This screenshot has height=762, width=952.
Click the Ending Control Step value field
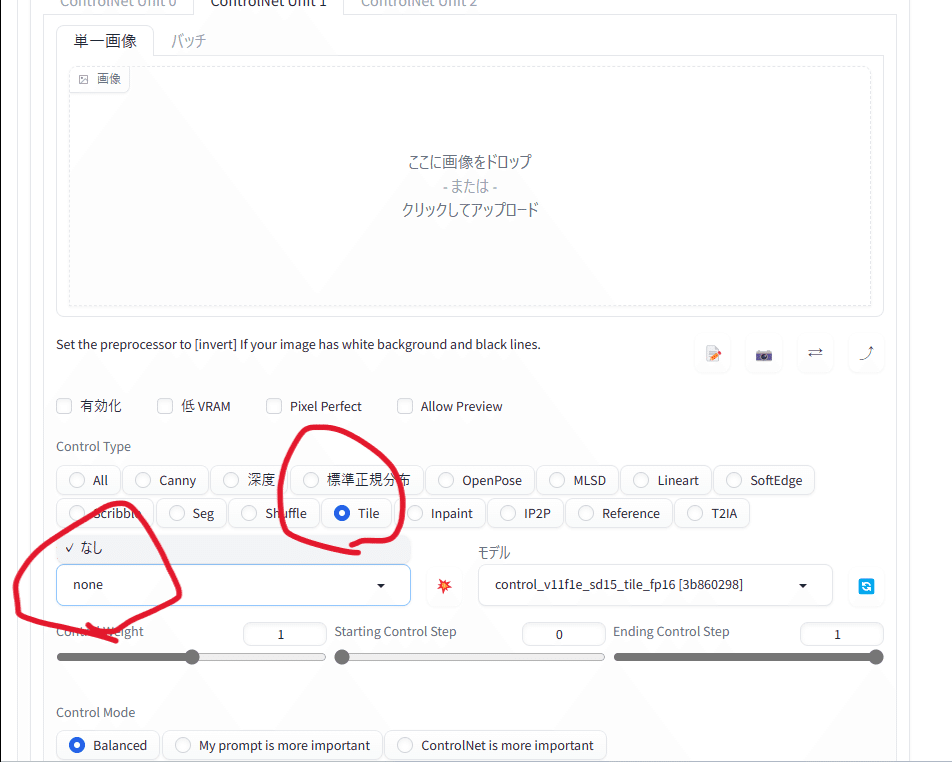click(x=842, y=634)
